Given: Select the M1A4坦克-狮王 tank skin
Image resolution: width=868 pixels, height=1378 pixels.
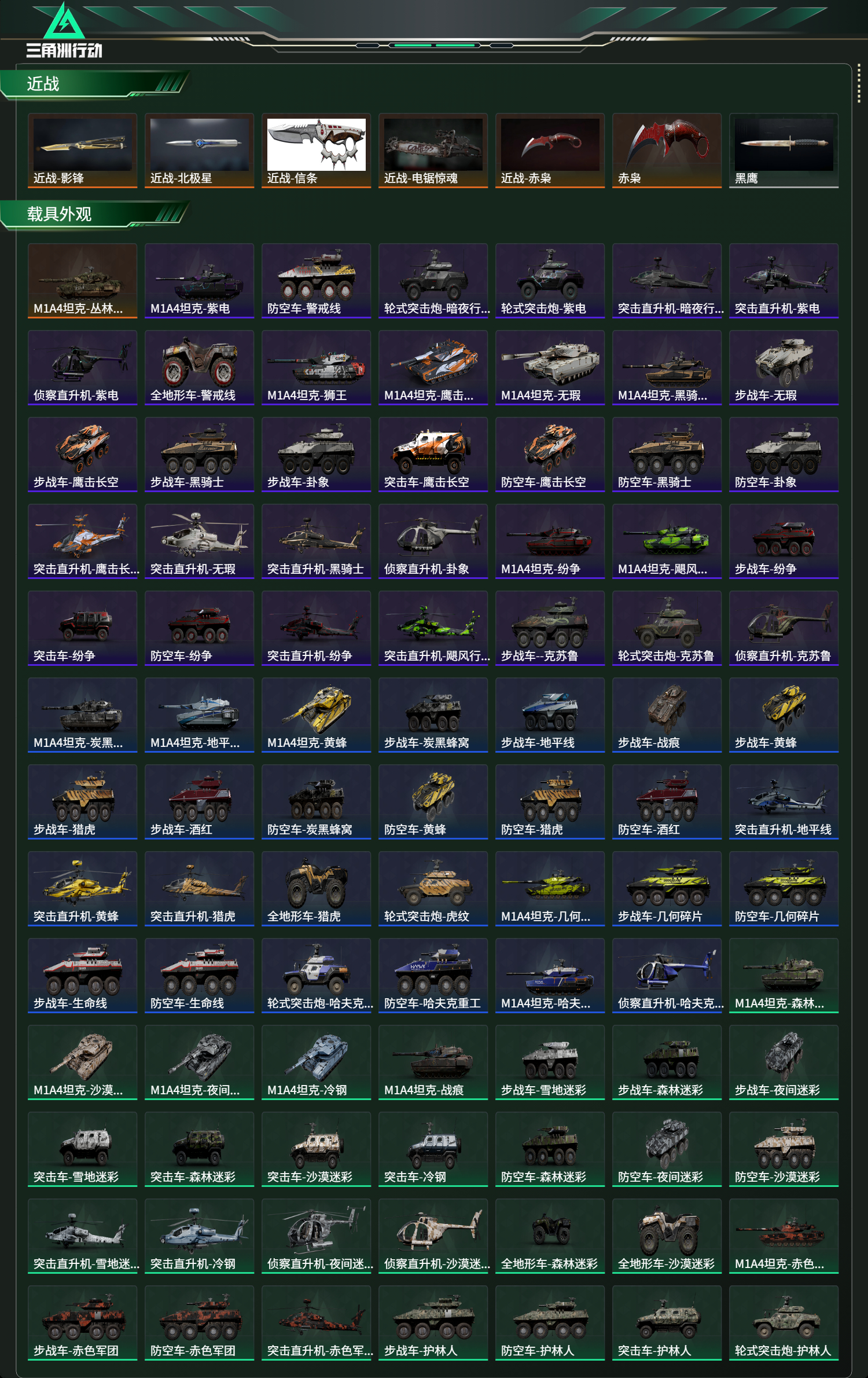Looking at the screenshot, I should (317, 368).
